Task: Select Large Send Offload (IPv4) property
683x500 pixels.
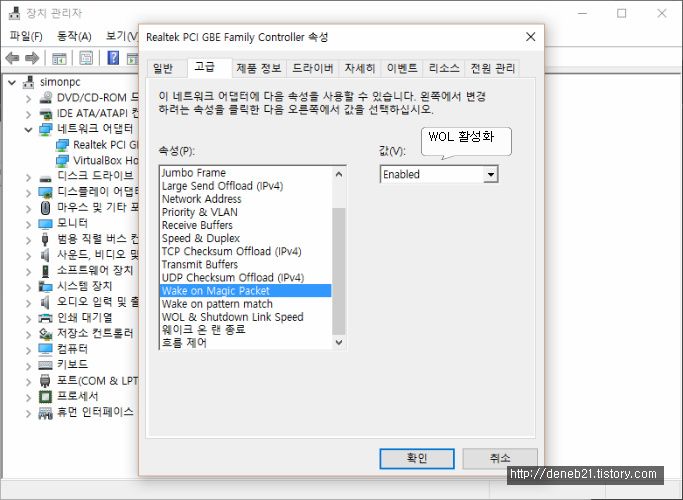Action: pos(245,186)
